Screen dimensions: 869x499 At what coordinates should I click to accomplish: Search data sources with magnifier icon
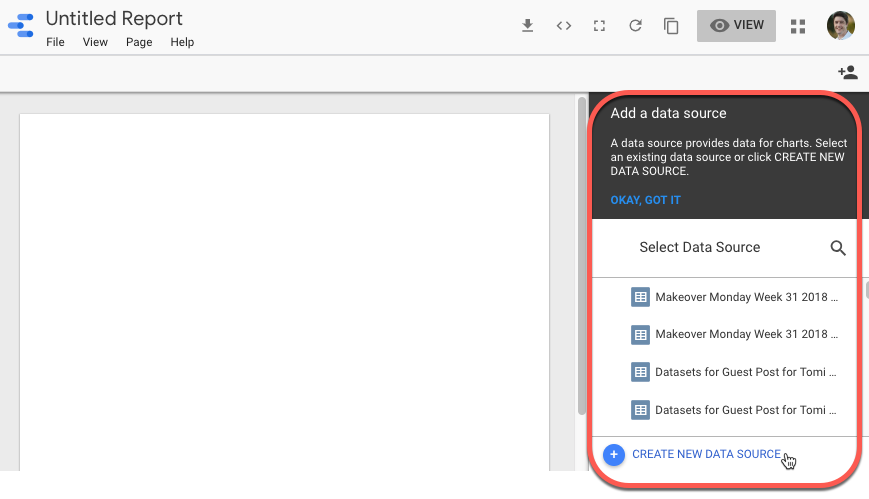[838, 248]
